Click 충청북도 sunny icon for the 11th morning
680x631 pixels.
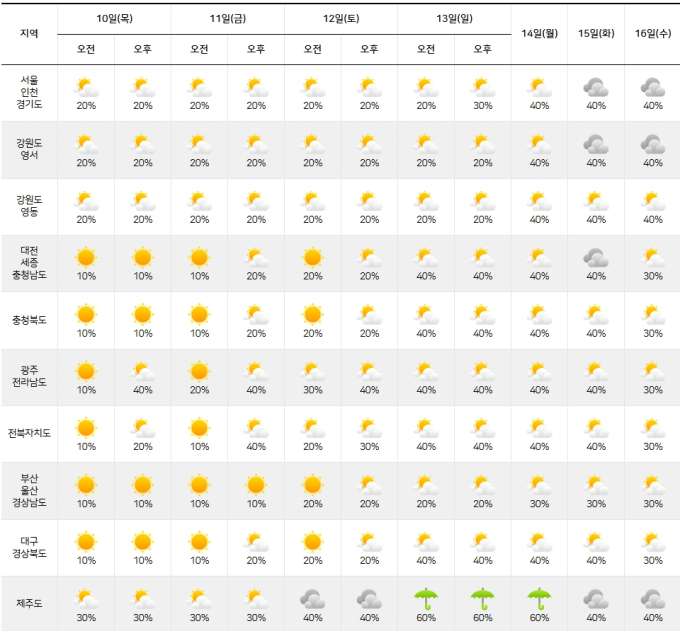coord(199,314)
